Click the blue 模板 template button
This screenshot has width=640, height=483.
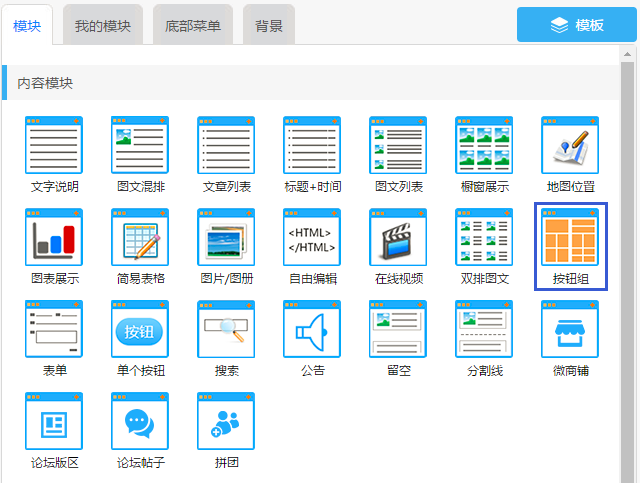(x=577, y=25)
